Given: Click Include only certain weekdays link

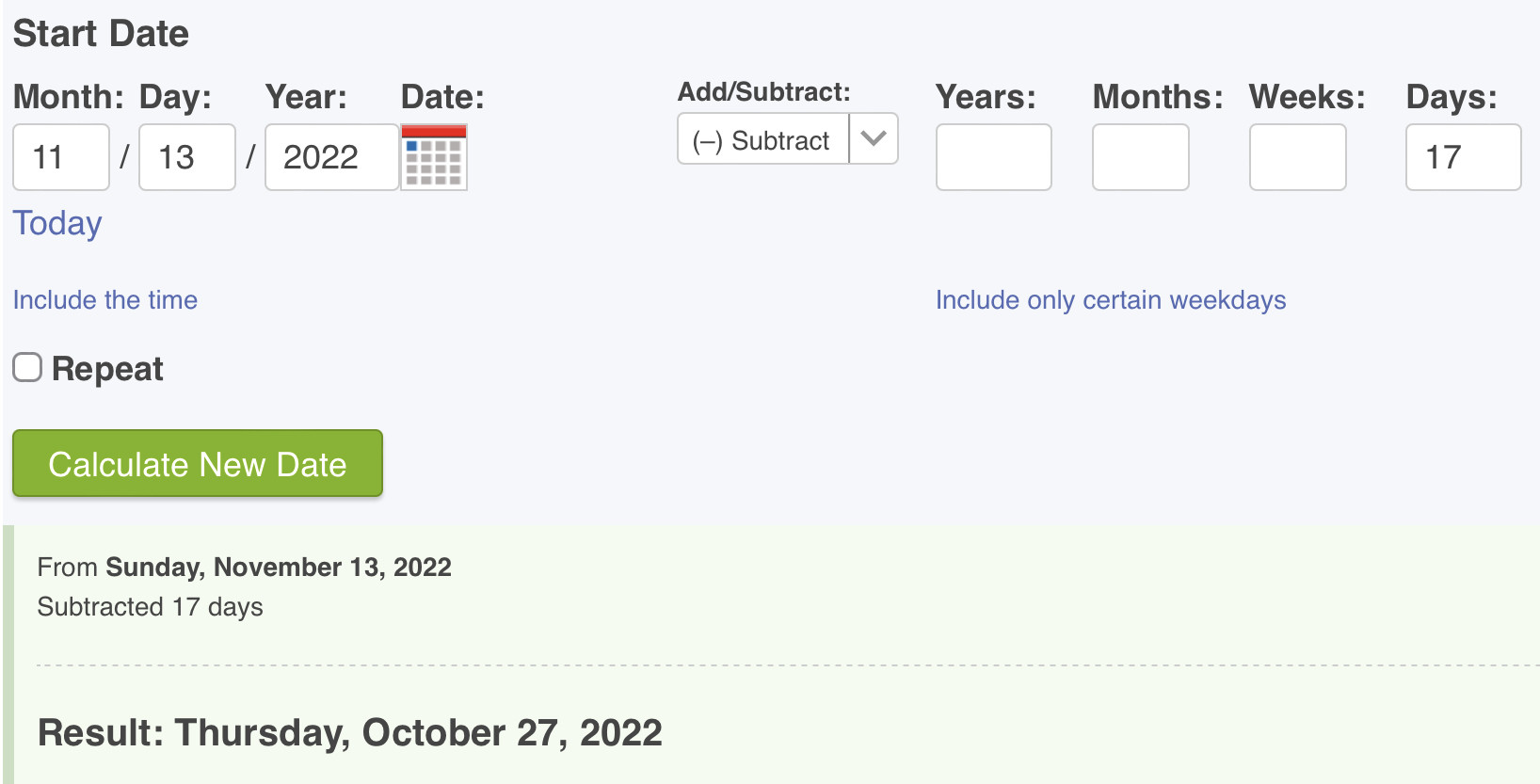Looking at the screenshot, I should 1110,300.
